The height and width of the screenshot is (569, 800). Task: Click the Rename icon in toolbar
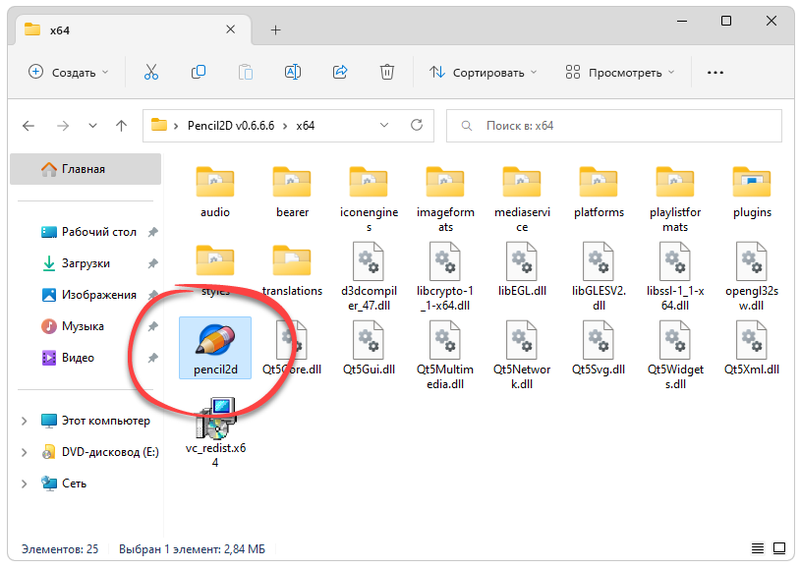(x=293, y=72)
